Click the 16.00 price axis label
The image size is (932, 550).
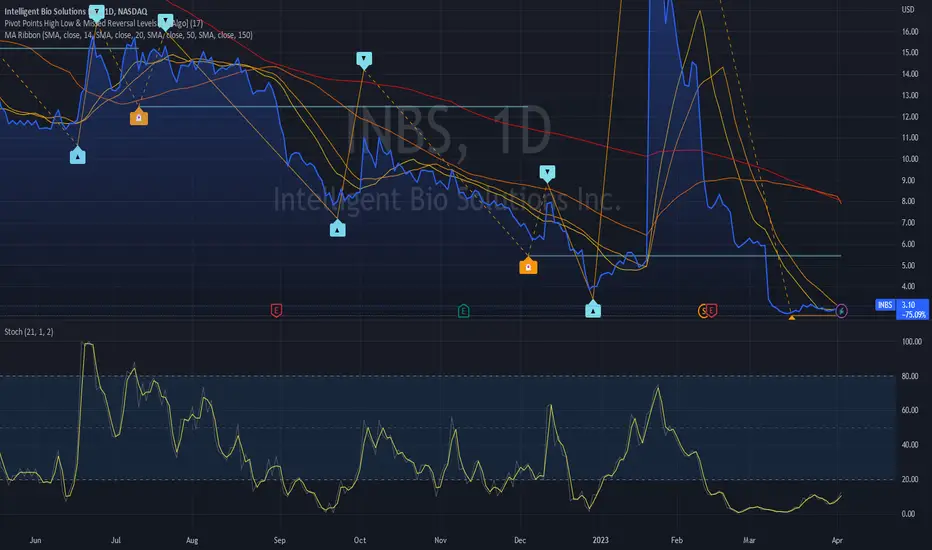910,32
